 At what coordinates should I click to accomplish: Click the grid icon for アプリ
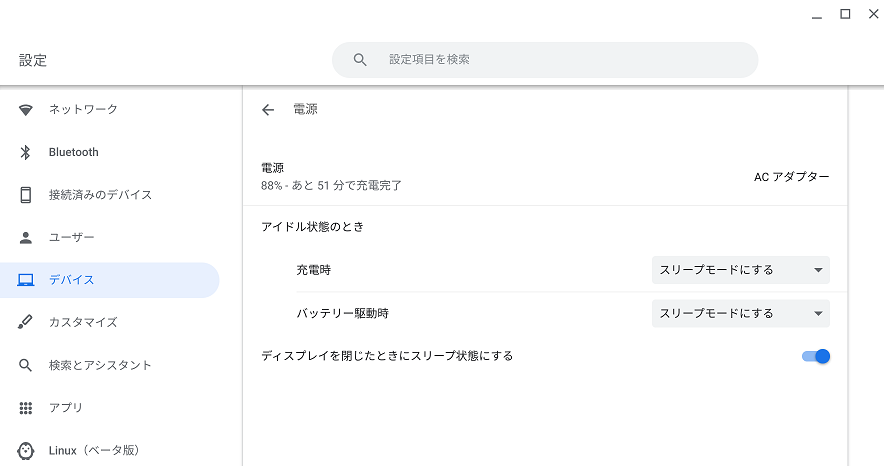(x=25, y=407)
